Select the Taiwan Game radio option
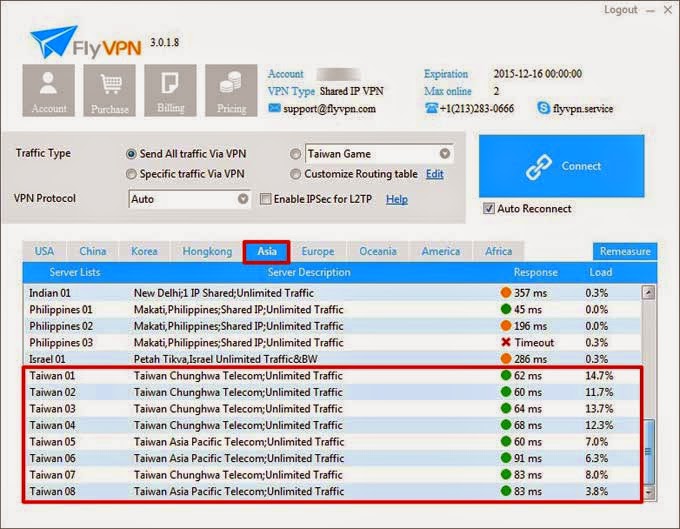 (x=295, y=154)
